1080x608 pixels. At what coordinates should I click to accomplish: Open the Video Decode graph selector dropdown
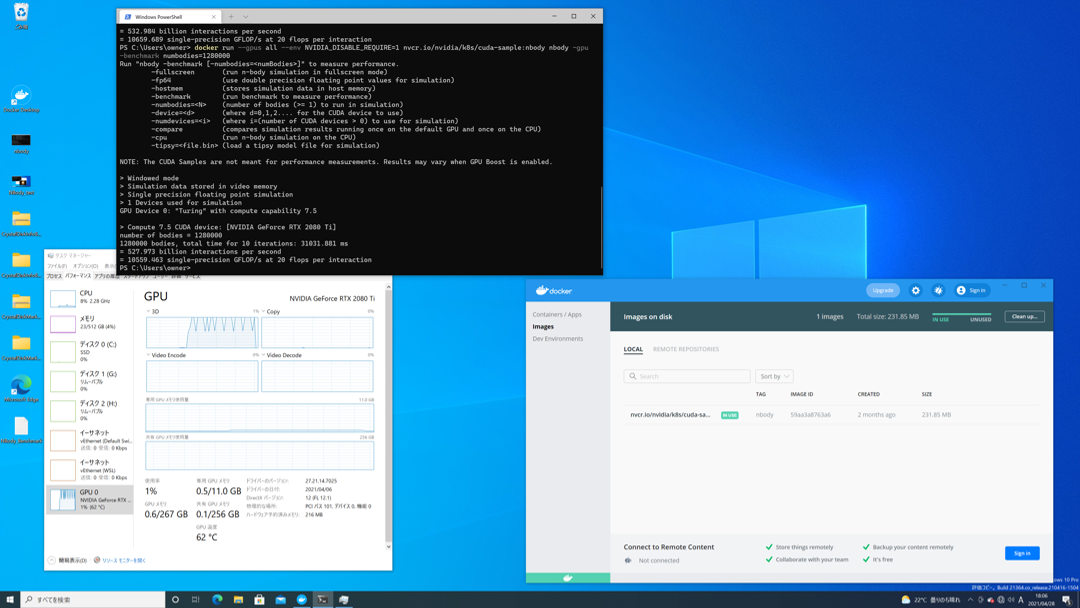coord(264,355)
